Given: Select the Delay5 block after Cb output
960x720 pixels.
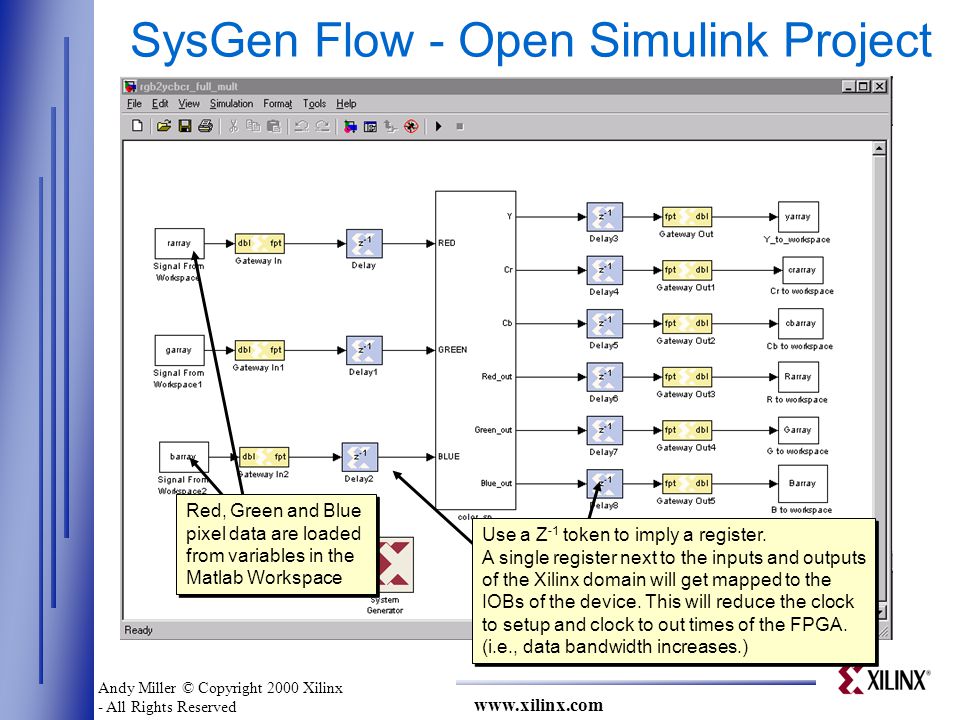Looking at the screenshot, I should [605, 323].
